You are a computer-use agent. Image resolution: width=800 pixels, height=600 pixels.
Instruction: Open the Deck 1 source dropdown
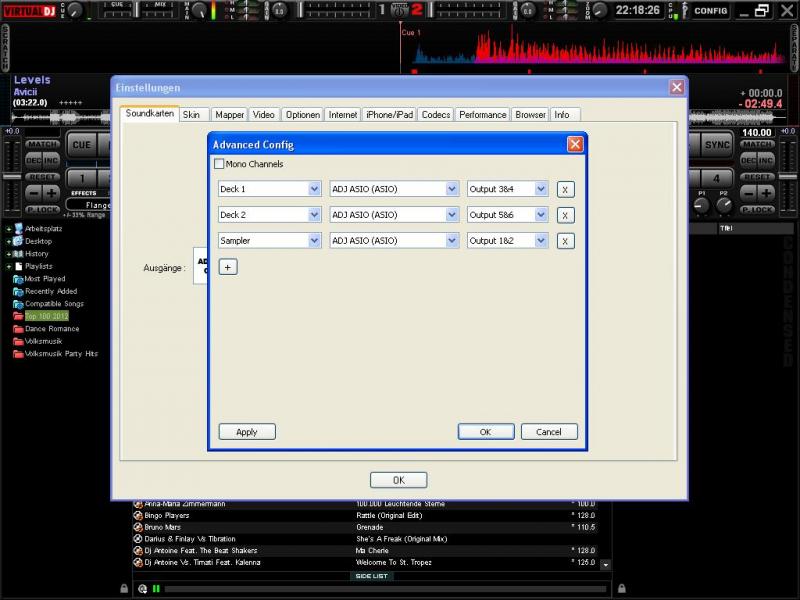(x=269, y=189)
